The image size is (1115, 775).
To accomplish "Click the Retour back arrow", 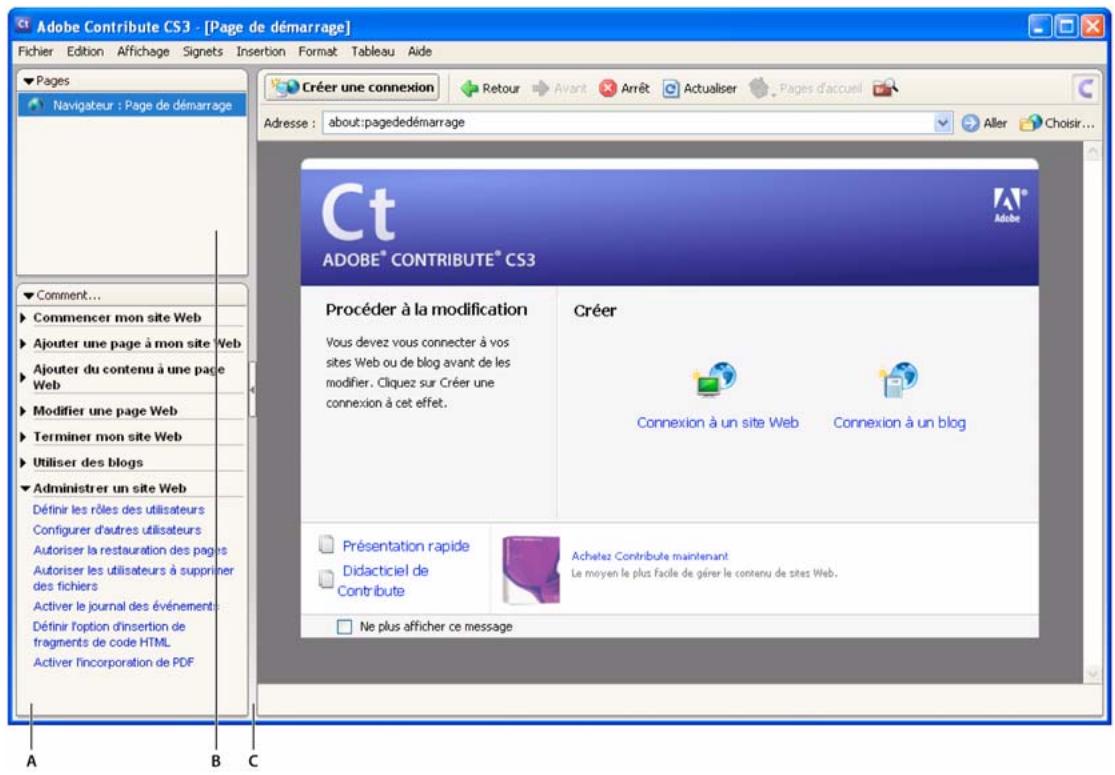I will 469,88.
